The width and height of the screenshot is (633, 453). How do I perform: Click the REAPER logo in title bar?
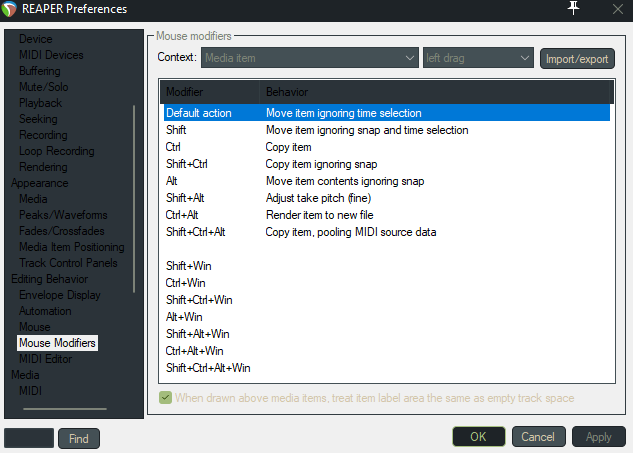coord(9,9)
